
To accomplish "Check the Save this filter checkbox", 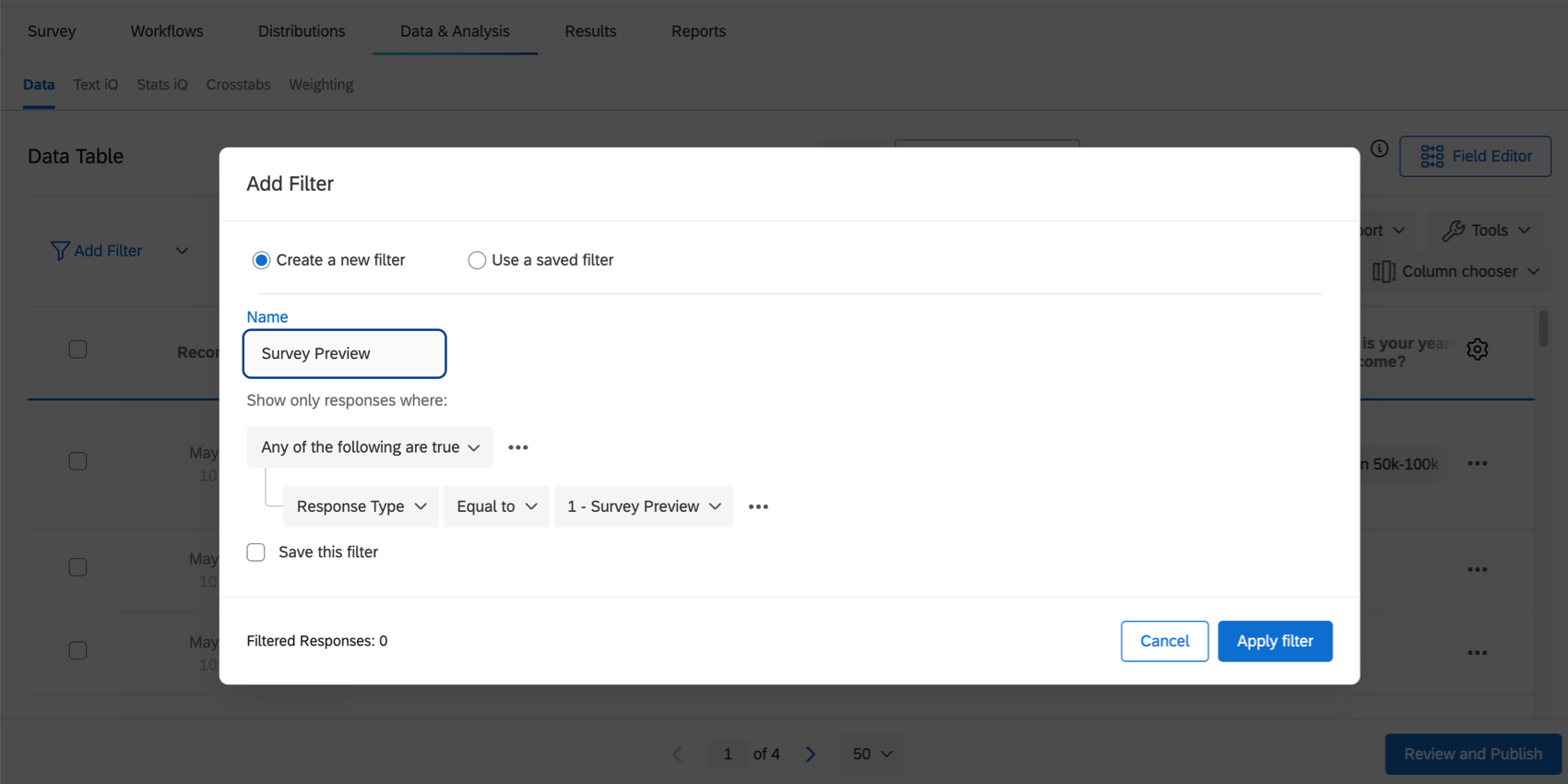I will click(256, 552).
